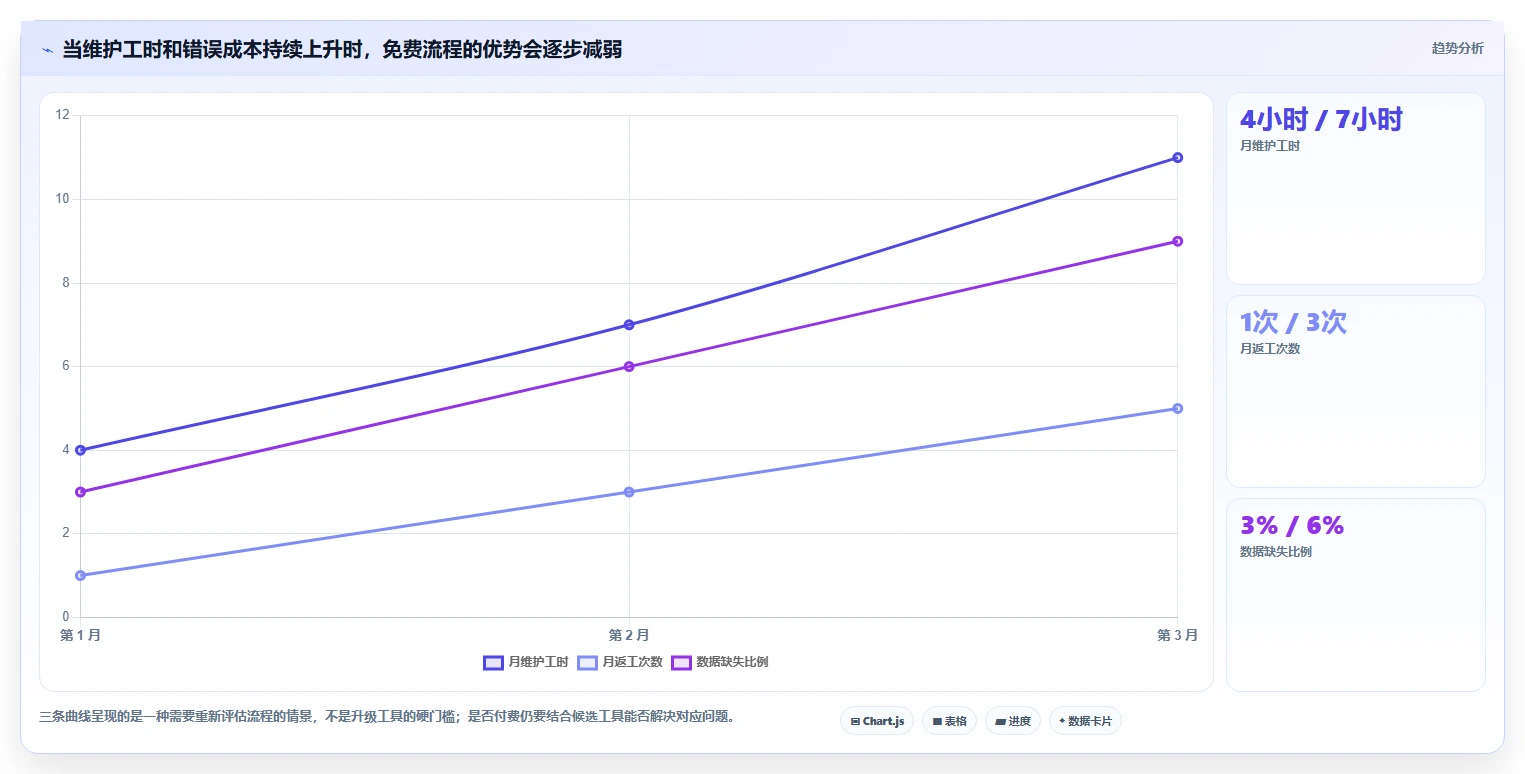This screenshot has height=774, width=1525.
Task: Click the lightning icon beside the title
Action: [x=48, y=50]
